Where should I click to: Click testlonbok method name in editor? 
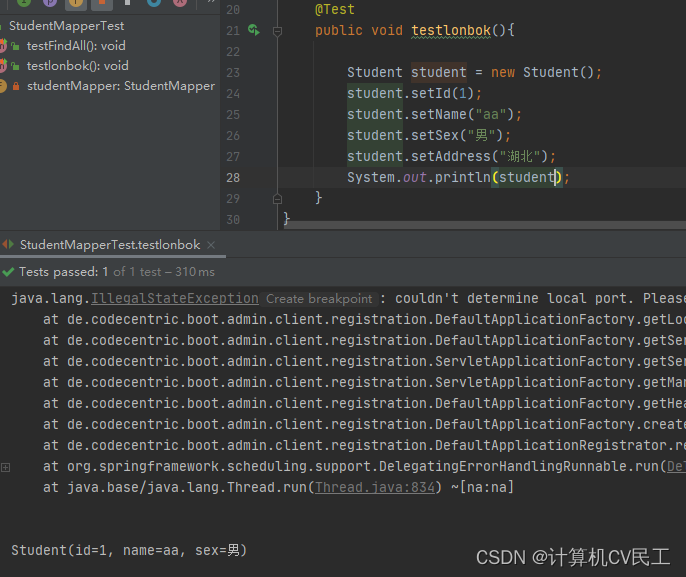pyautogui.click(x=451, y=30)
